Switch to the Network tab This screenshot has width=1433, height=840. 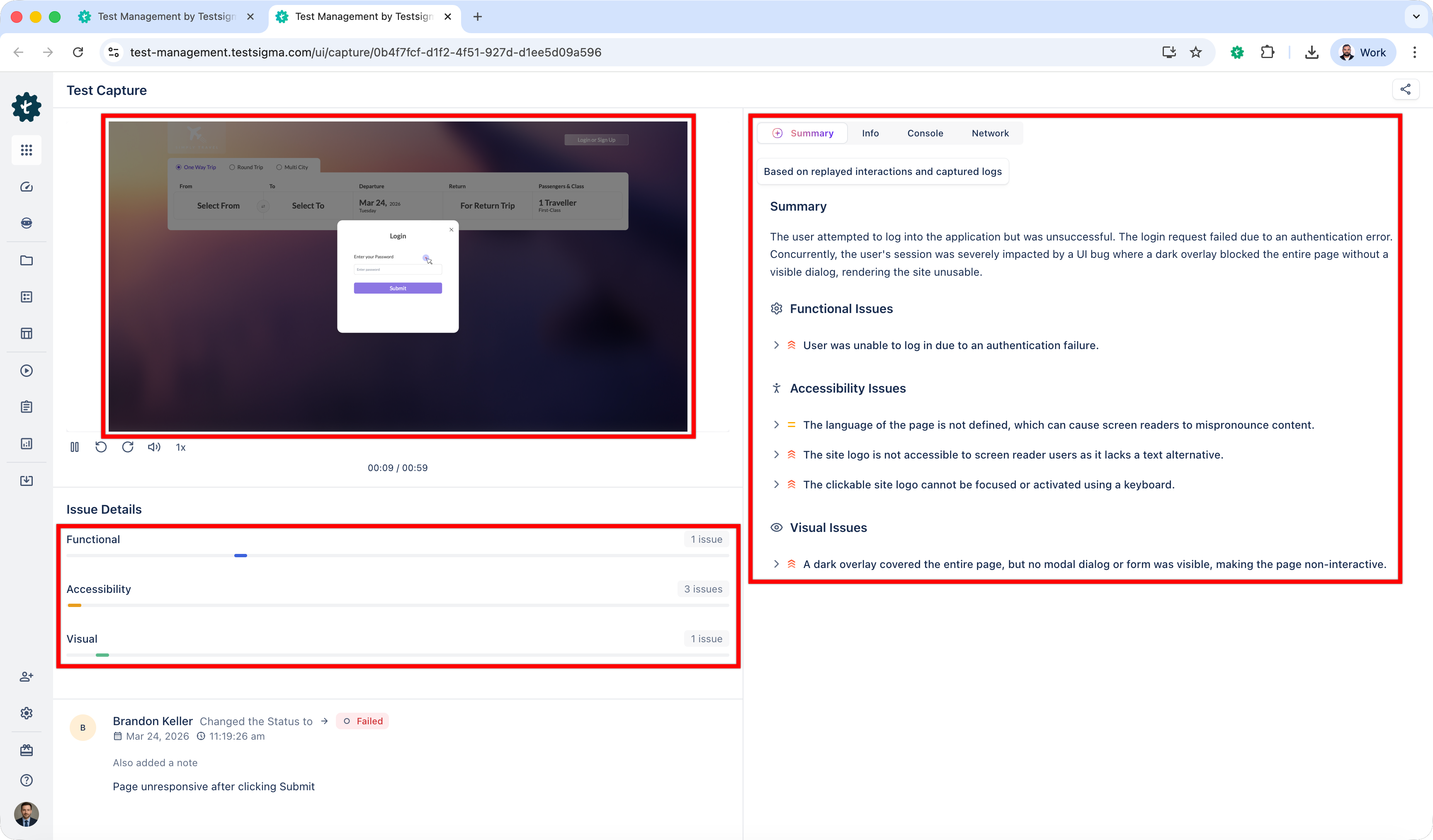(990, 133)
